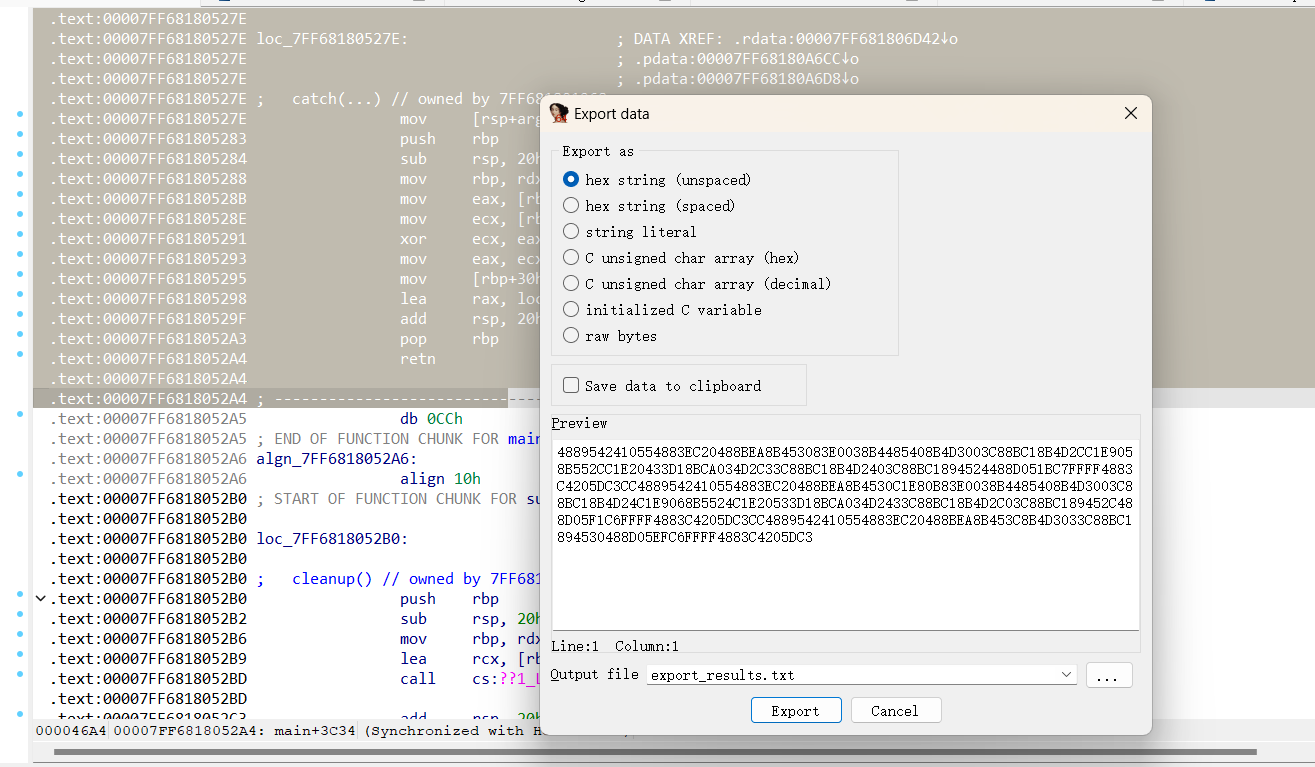
Task: Collapse the chevron at .text:00007FF6818052B0 push rbp
Action: [x=40, y=599]
